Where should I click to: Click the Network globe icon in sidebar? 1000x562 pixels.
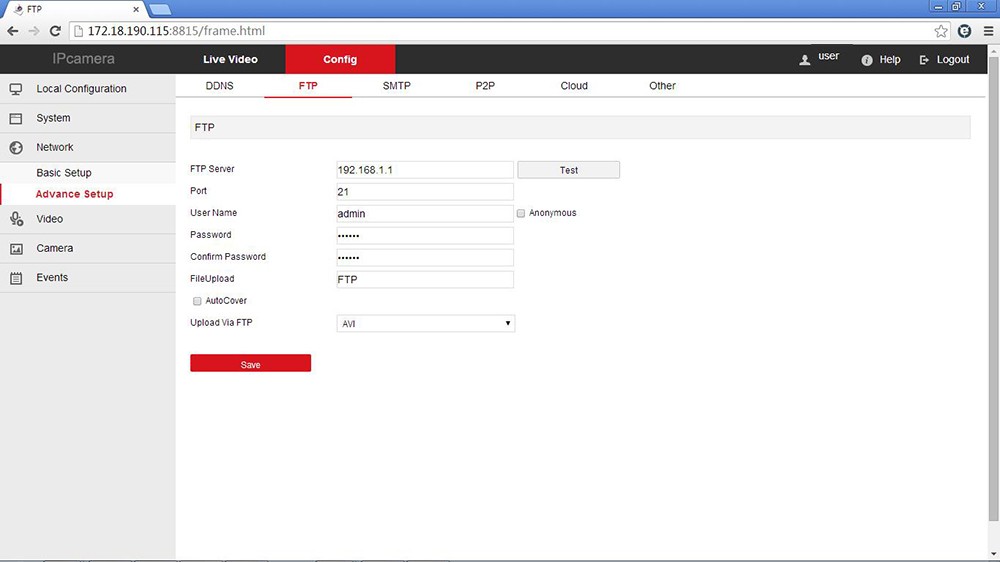click(16, 148)
